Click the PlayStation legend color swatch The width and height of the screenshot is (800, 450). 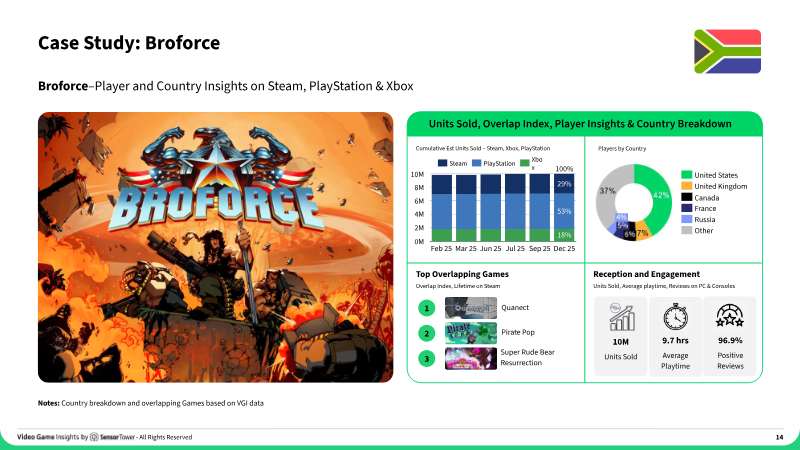pos(477,163)
